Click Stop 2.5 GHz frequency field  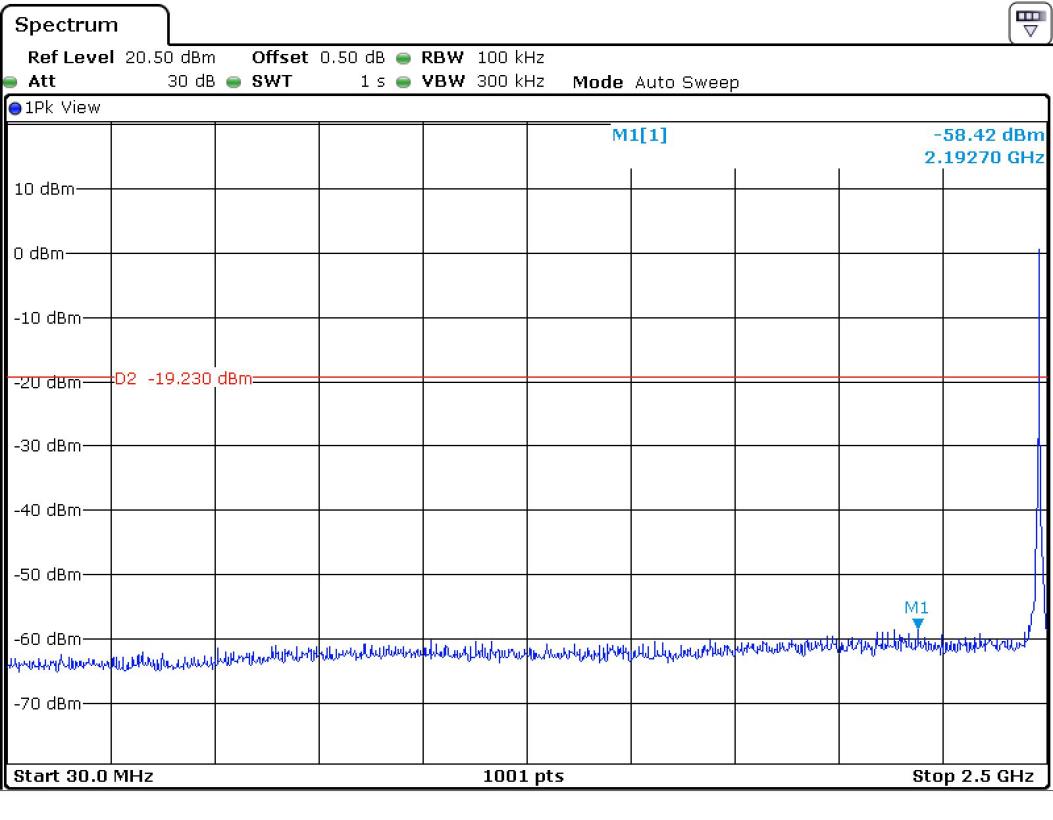(972, 776)
